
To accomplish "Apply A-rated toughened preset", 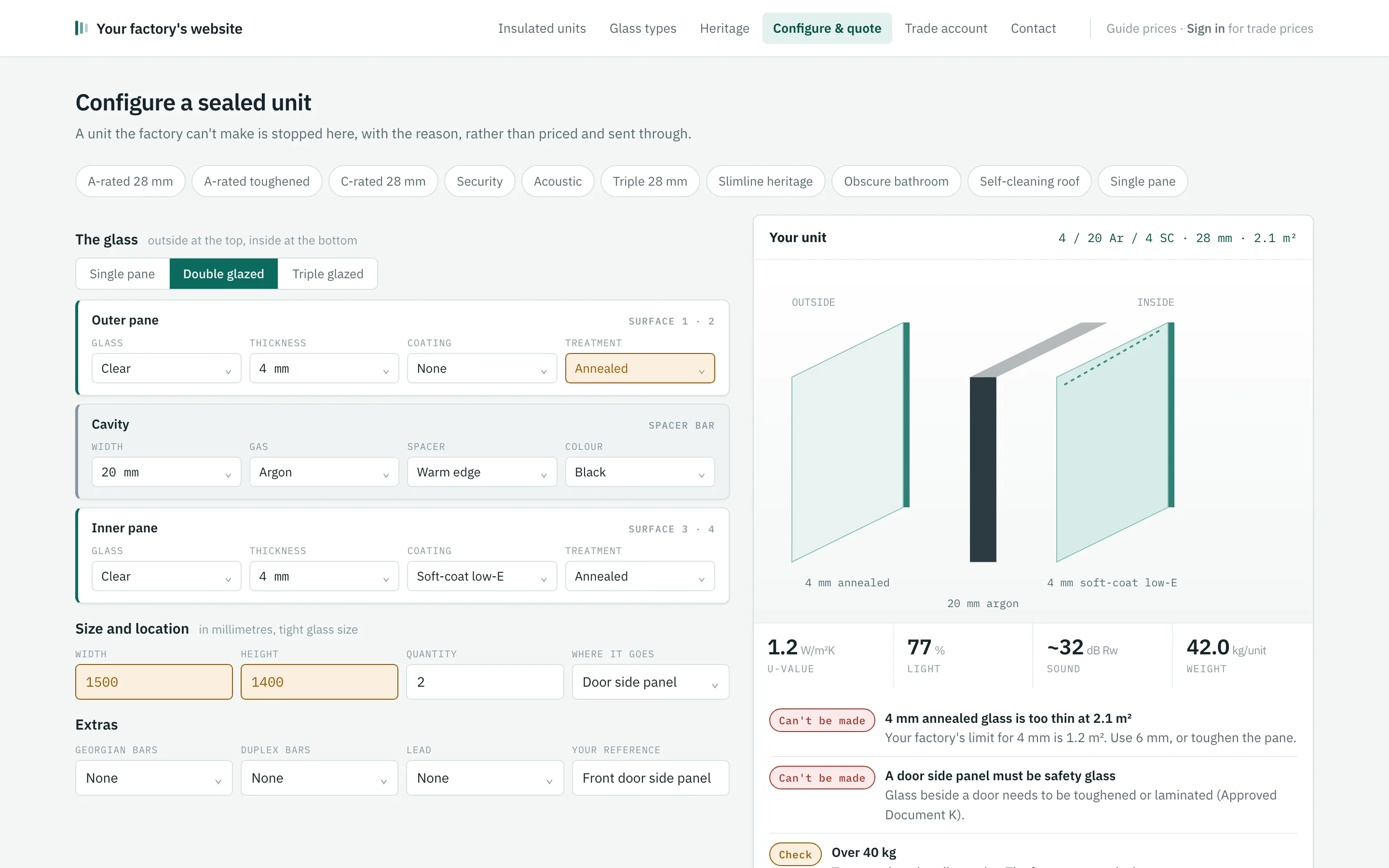I will coord(257,181).
